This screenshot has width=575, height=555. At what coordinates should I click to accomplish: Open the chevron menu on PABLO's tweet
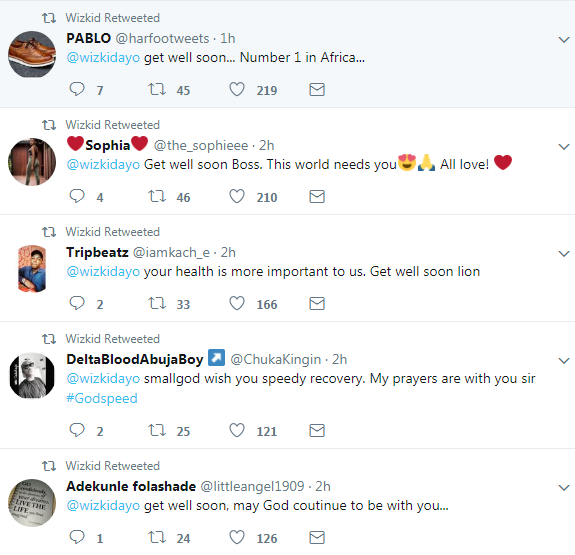(564, 39)
